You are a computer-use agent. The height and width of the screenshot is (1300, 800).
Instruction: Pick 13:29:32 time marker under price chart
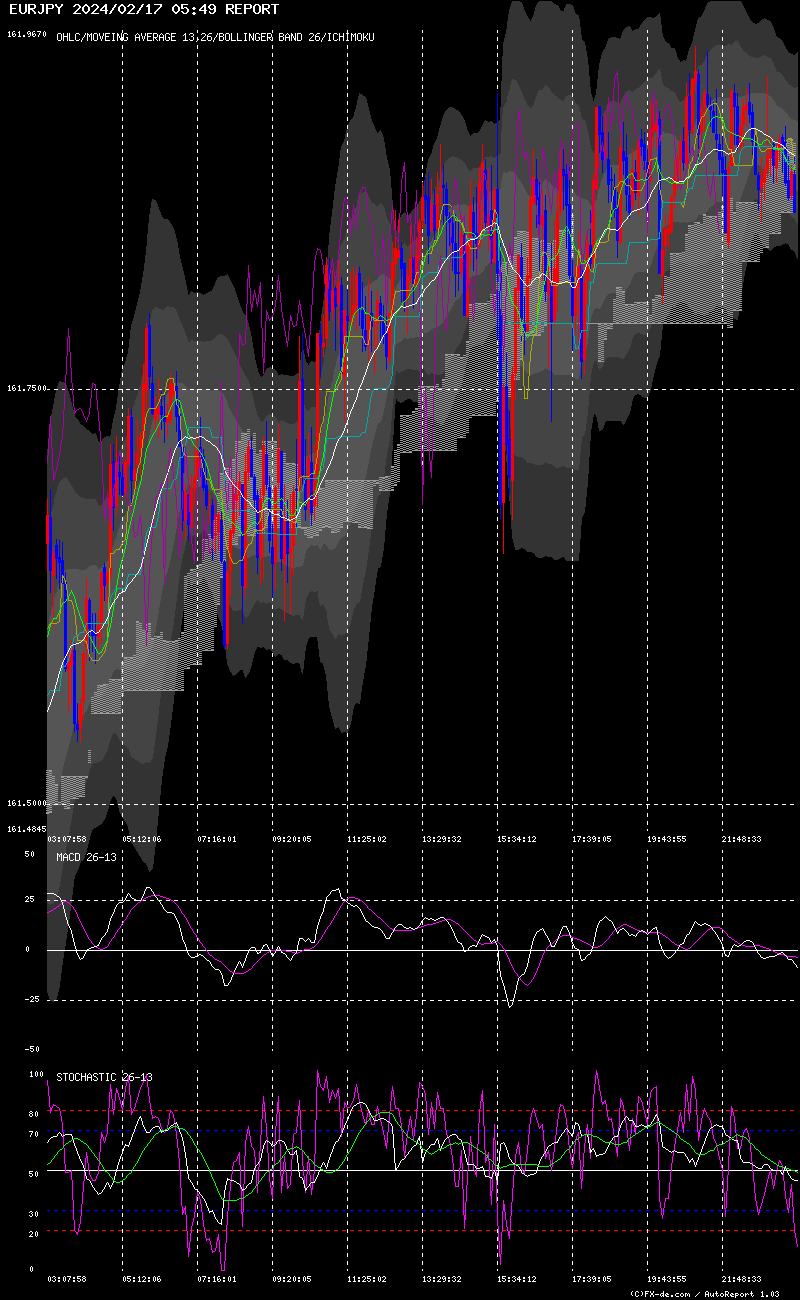point(441,840)
